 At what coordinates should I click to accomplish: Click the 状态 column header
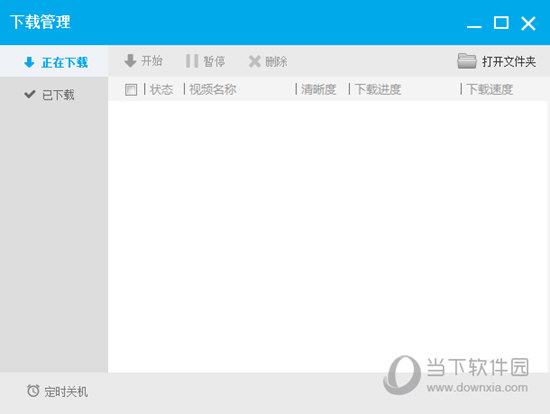(x=161, y=89)
